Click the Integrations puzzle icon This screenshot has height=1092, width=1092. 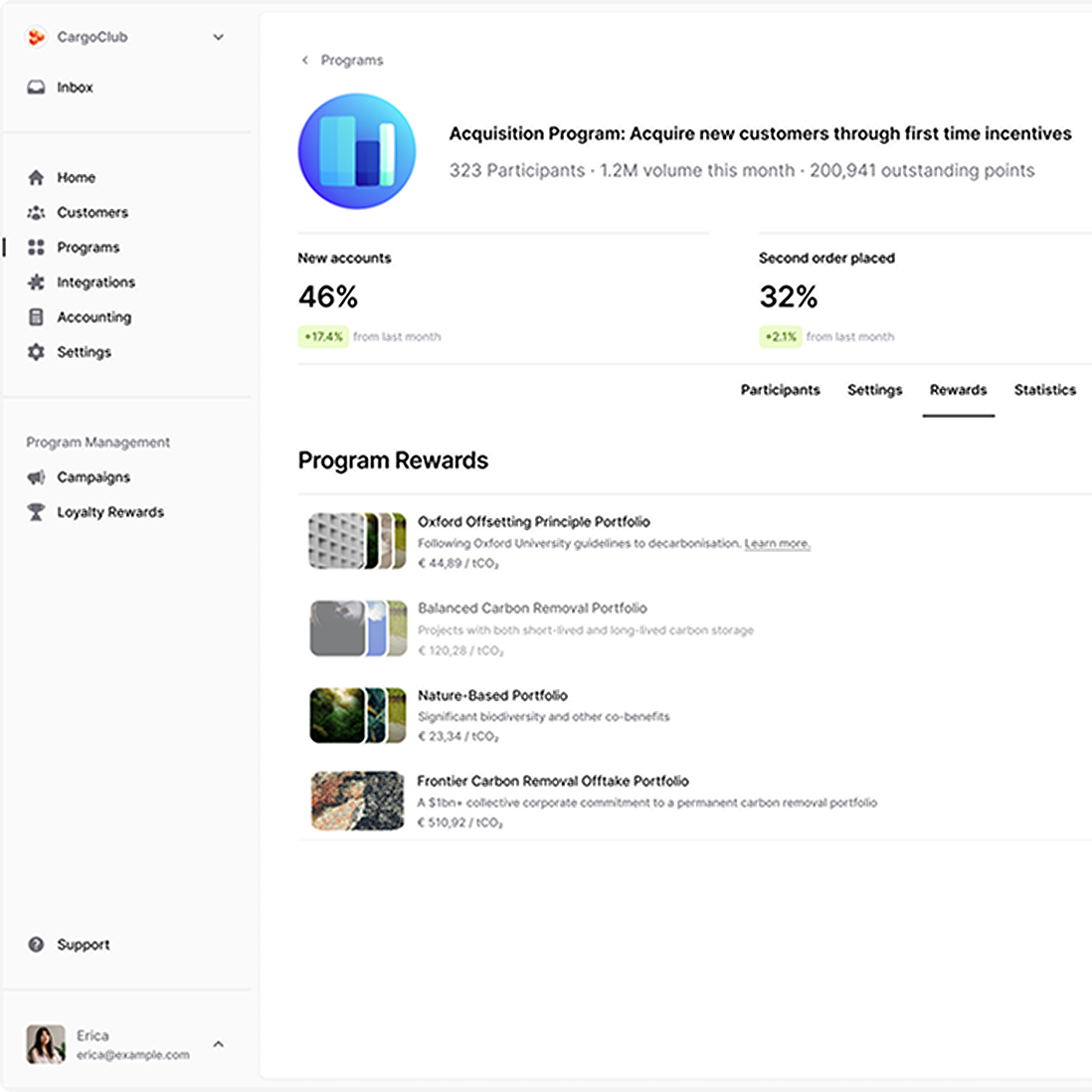pyautogui.click(x=36, y=282)
